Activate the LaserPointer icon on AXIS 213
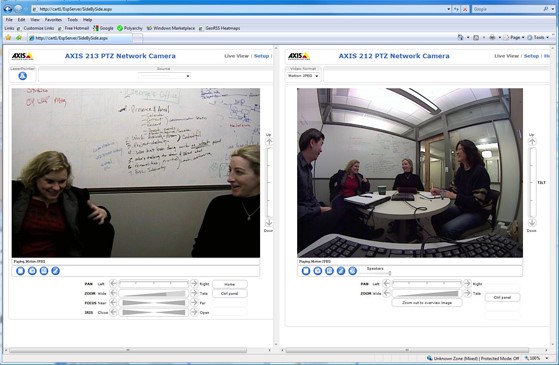The image size is (559, 365). pyautogui.click(x=22, y=76)
